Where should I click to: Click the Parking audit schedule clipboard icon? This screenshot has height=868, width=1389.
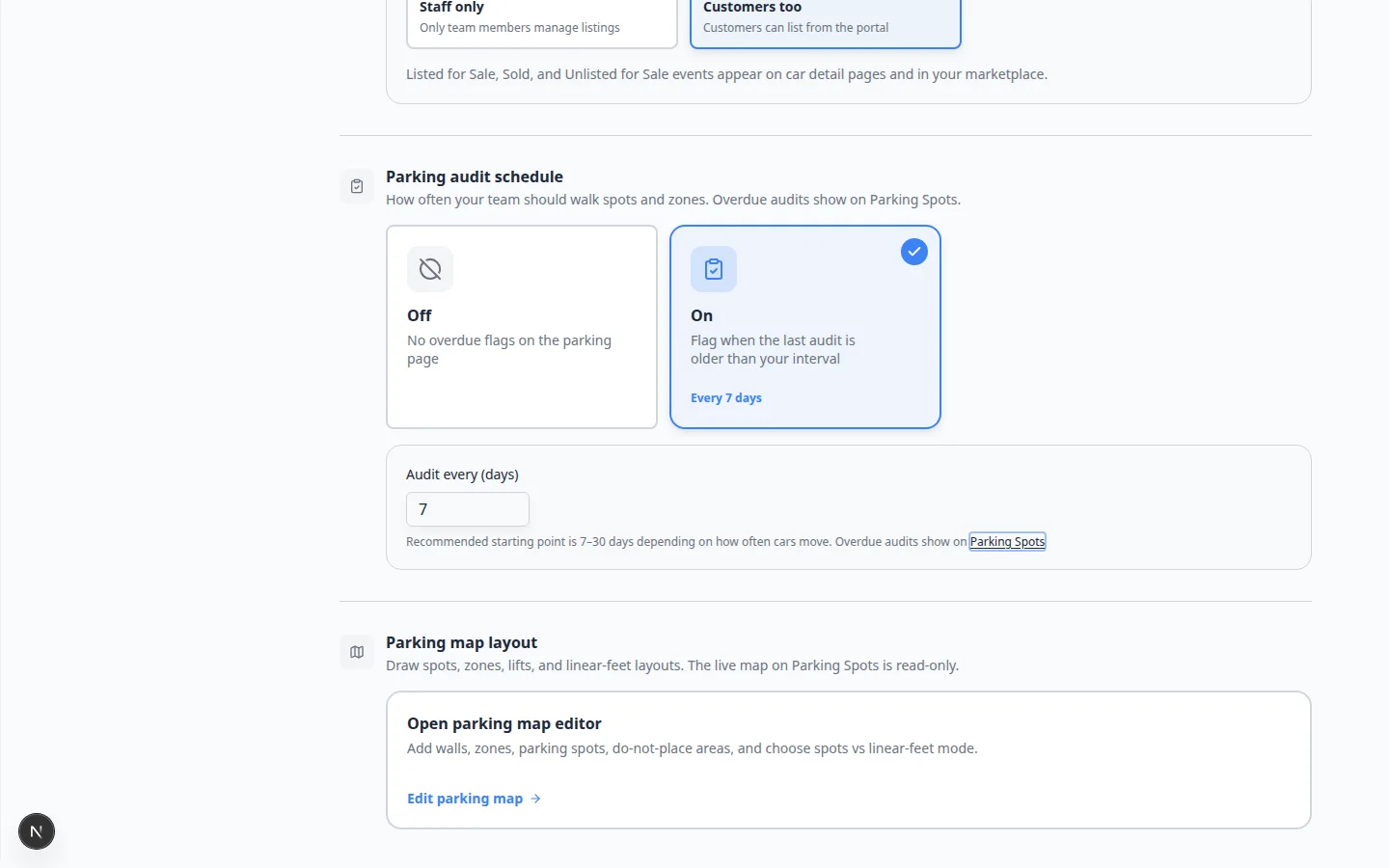[x=357, y=186]
